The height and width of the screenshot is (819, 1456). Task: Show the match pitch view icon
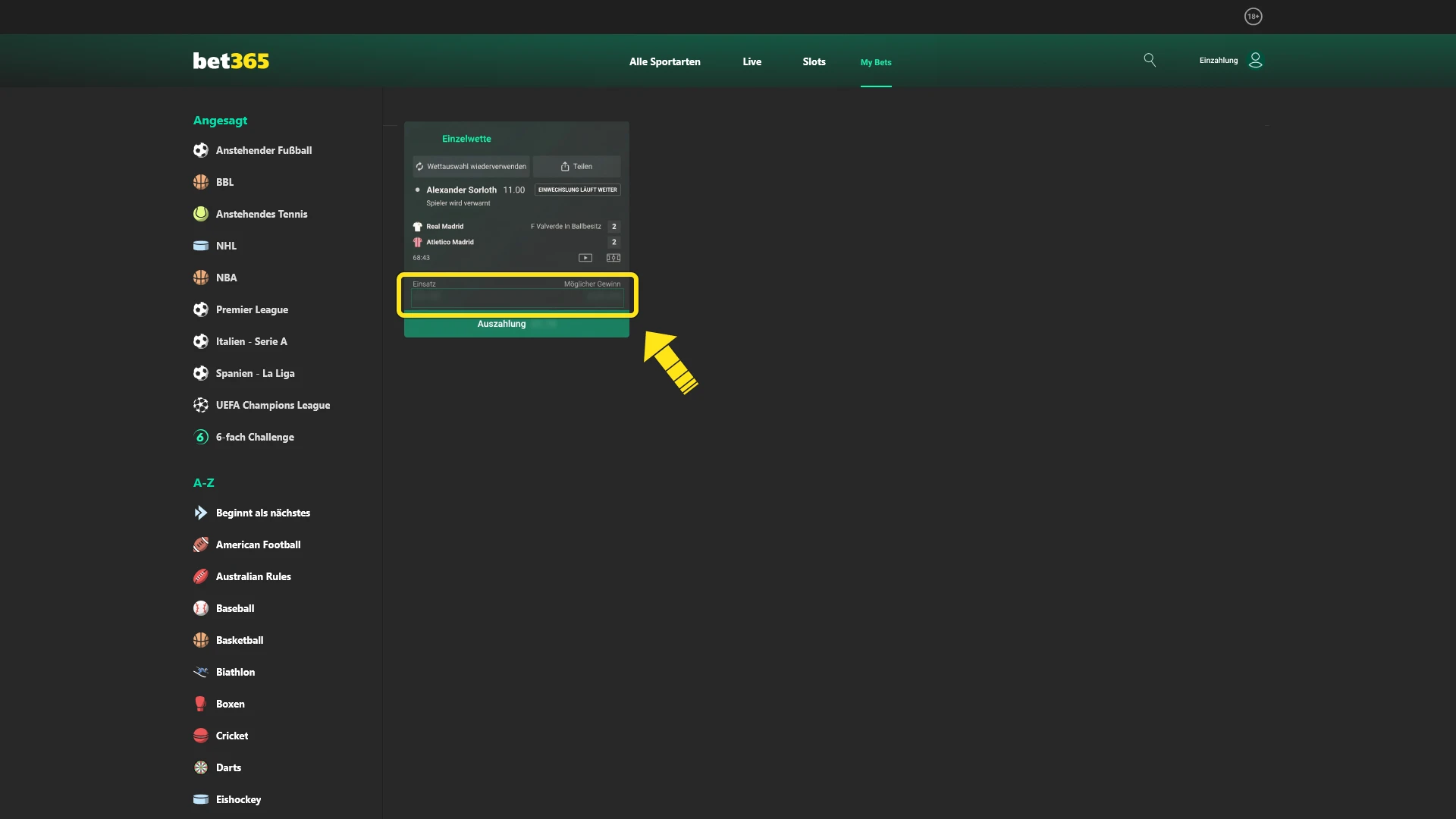(613, 258)
